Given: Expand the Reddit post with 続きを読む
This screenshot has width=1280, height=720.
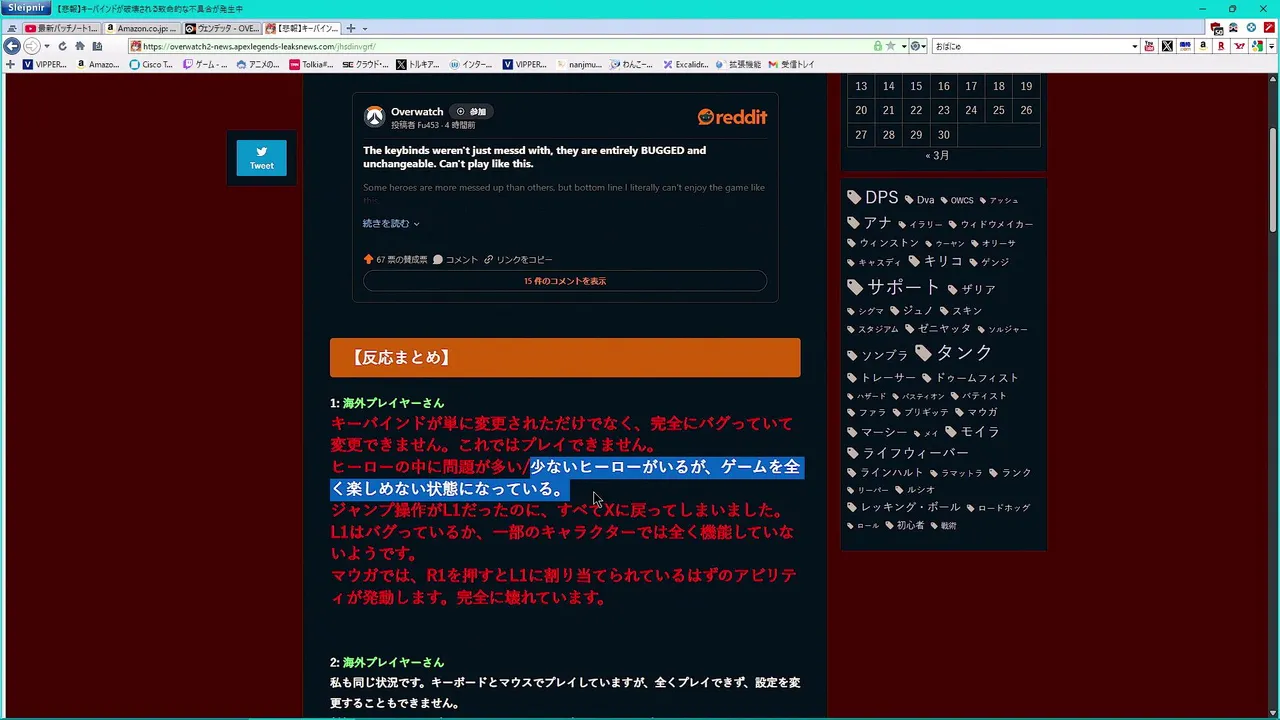Looking at the screenshot, I should [x=391, y=223].
